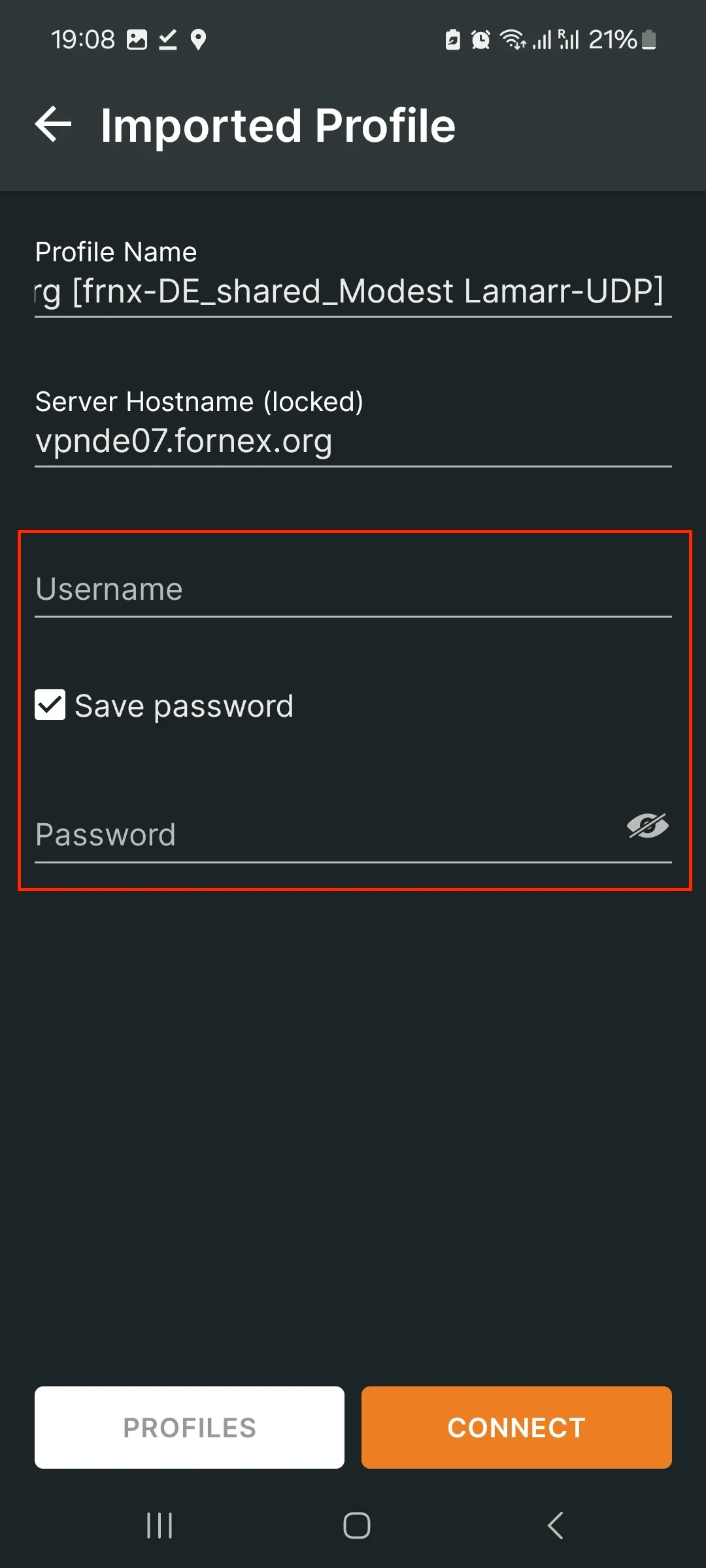This screenshot has height=1568, width=706.
Task: Focus the Username input field
Action: click(x=353, y=589)
